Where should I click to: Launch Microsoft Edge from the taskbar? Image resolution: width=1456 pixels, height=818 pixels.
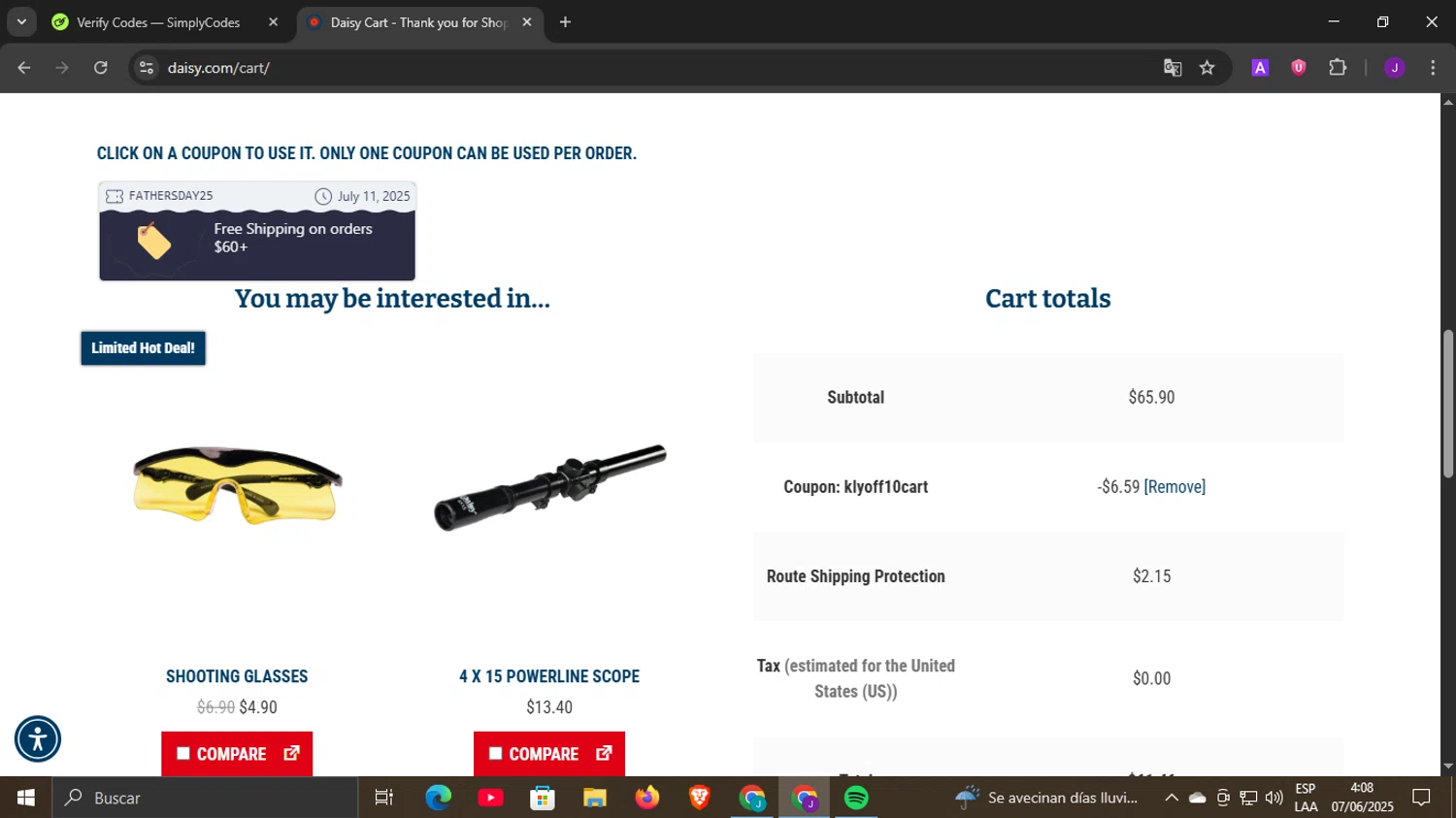pos(438,798)
